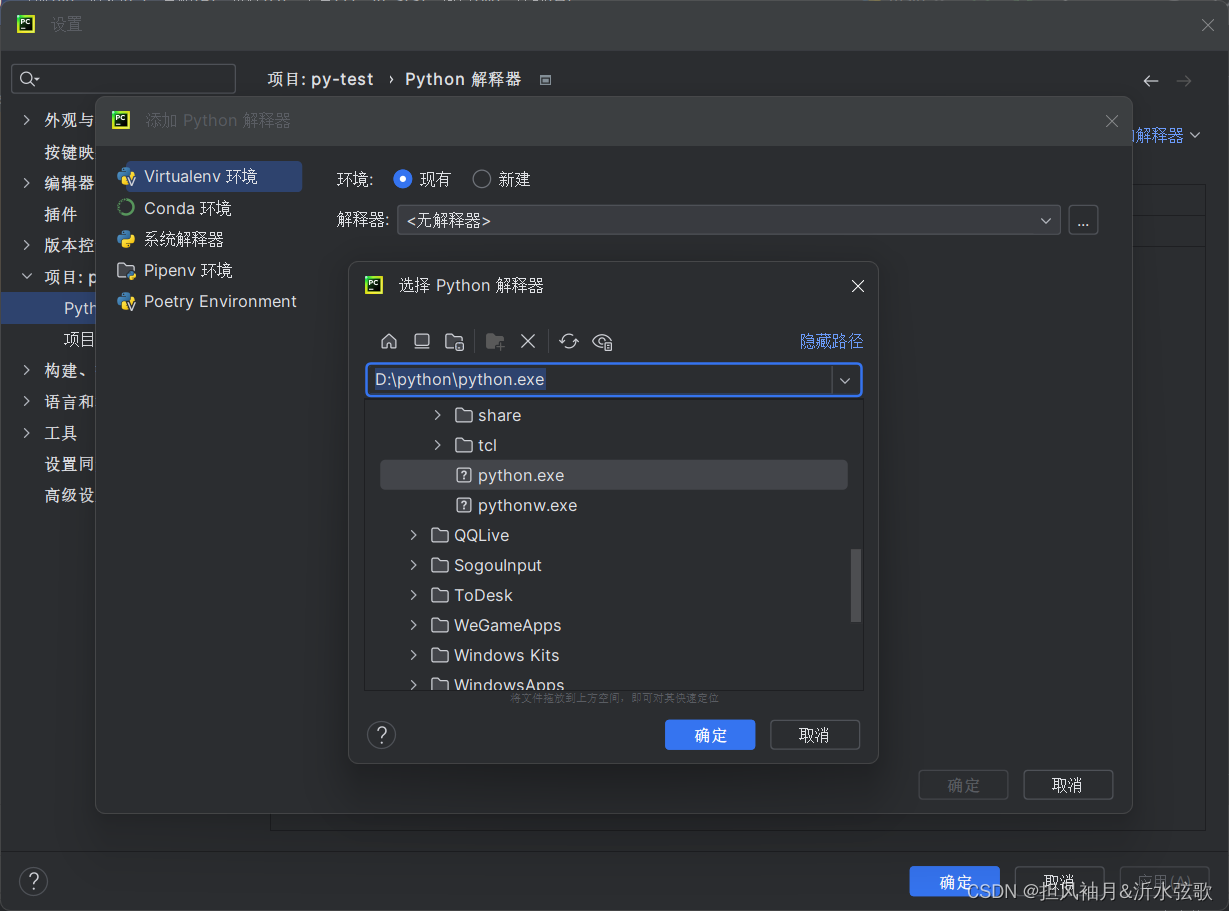
Task: Click browse ... button beside interpreter
Action: tap(1083, 220)
